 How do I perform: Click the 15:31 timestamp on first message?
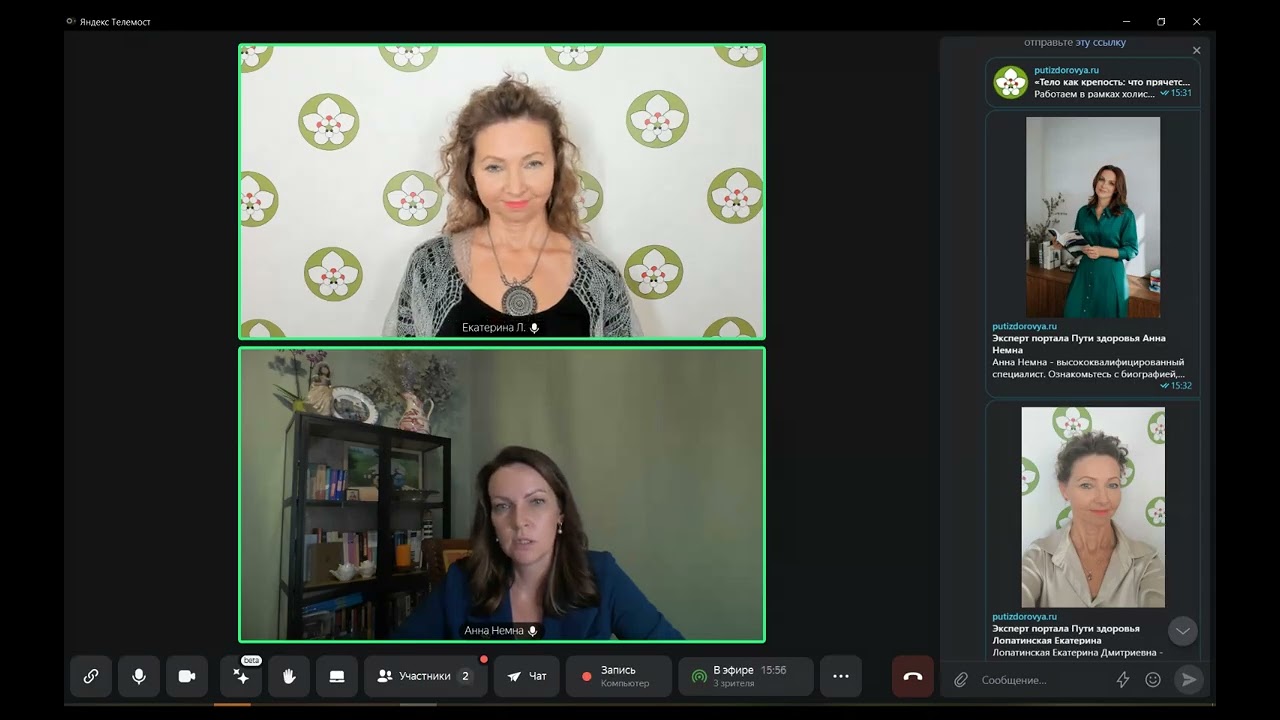pyautogui.click(x=1181, y=93)
